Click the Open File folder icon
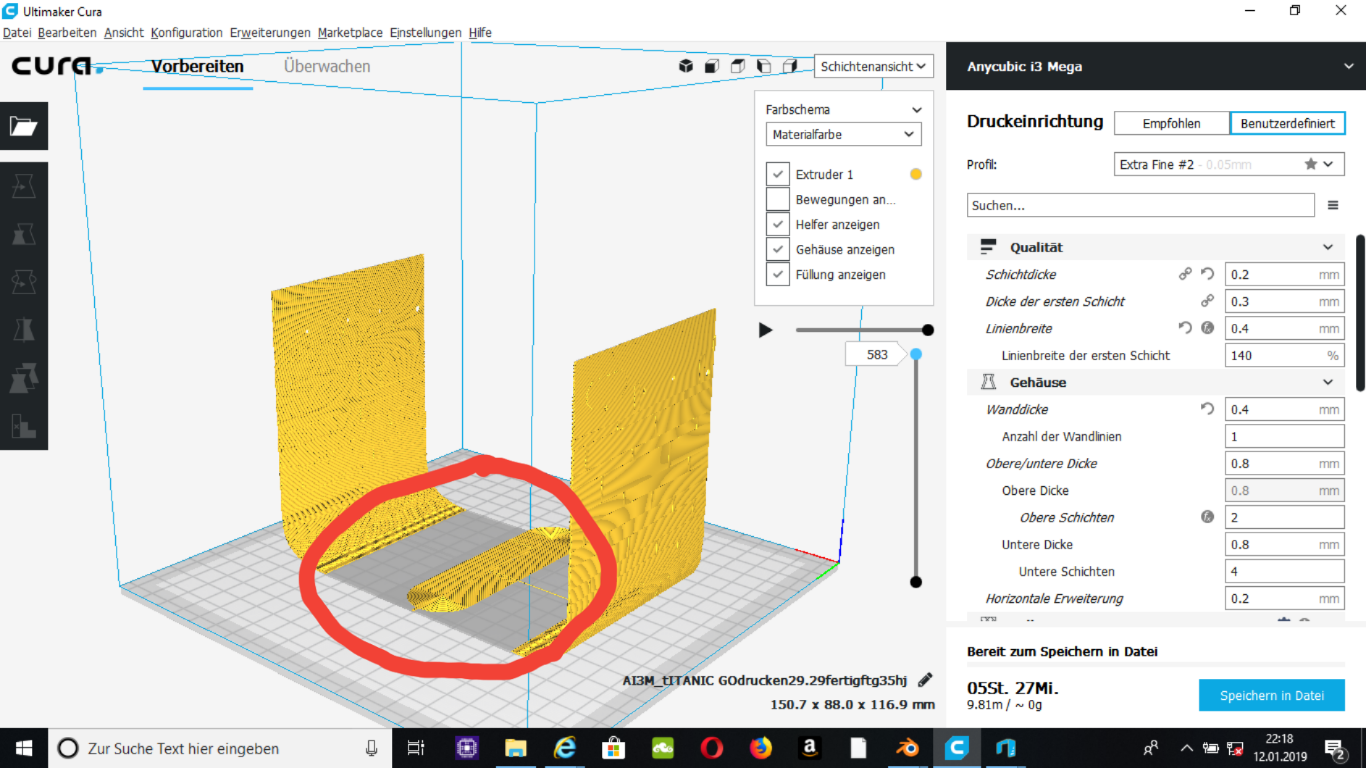Image resolution: width=1366 pixels, height=768 pixels. [x=23, y=126]
